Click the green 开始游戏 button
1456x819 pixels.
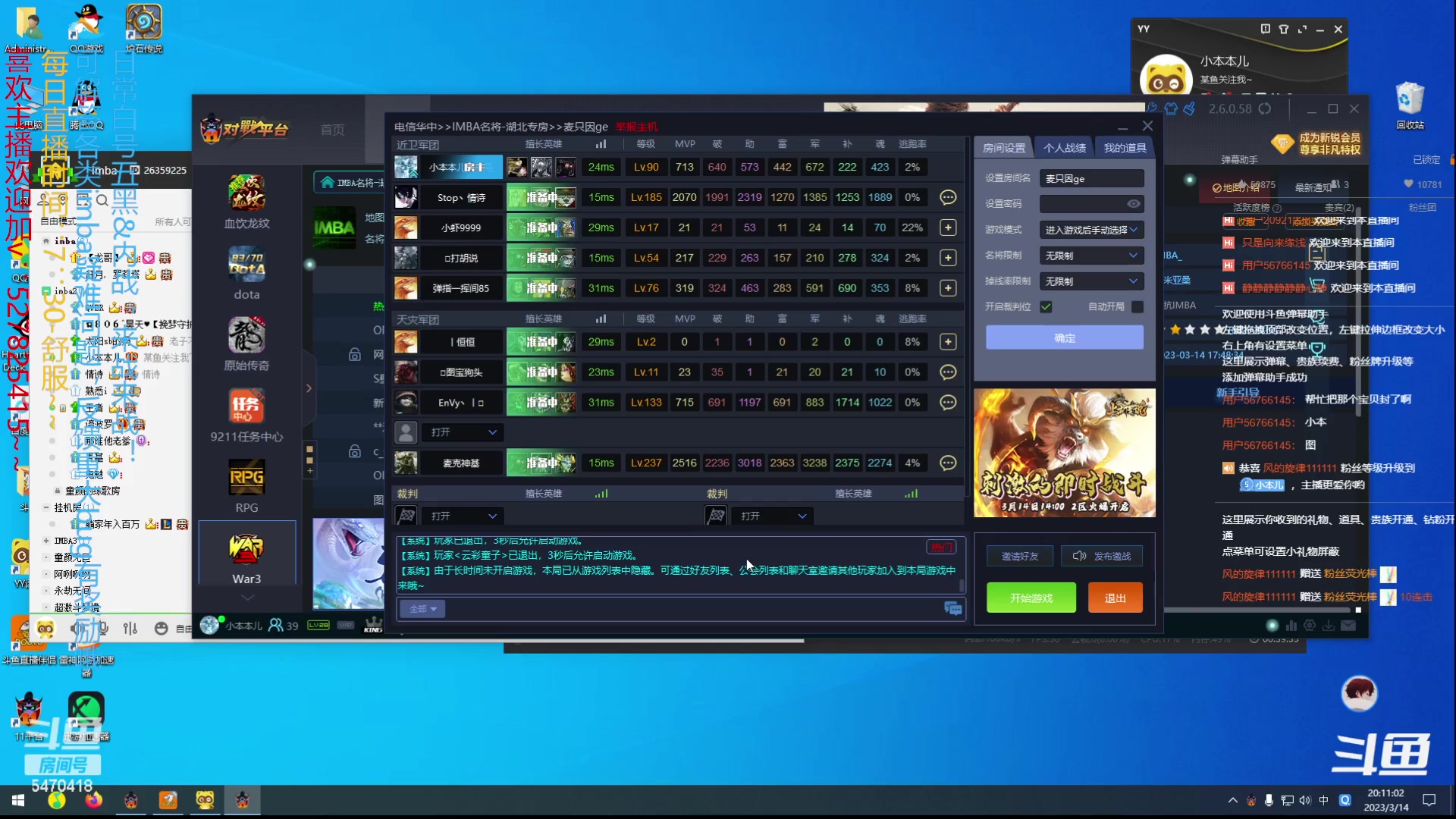pos(1031,598)
